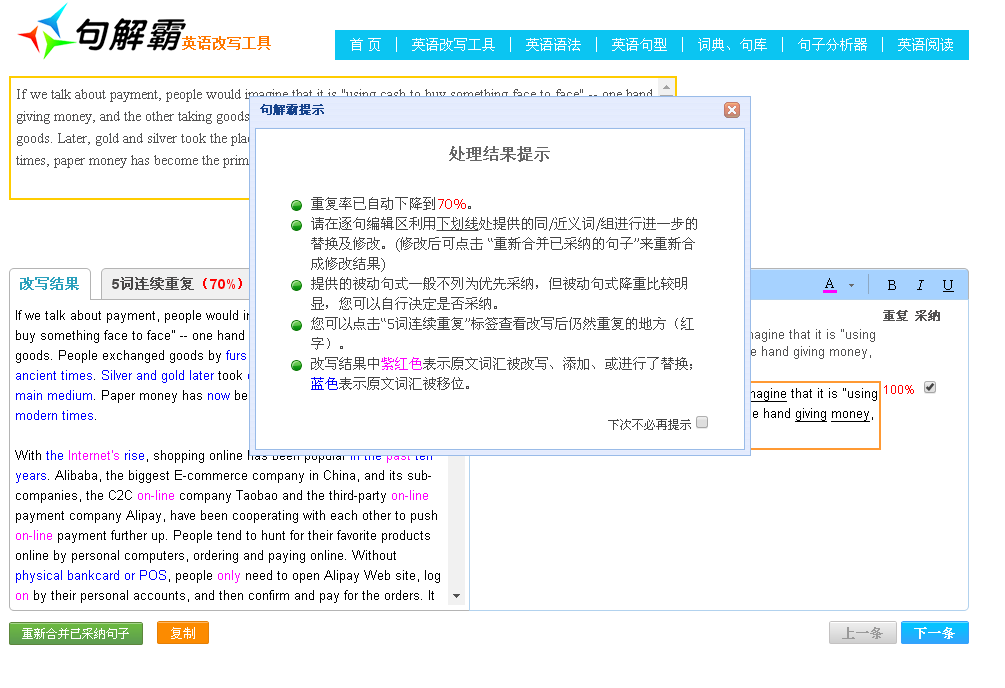Click 下一条 button
The width and height of the screenshot is (1005, 688).
click(x=934, y=633)
